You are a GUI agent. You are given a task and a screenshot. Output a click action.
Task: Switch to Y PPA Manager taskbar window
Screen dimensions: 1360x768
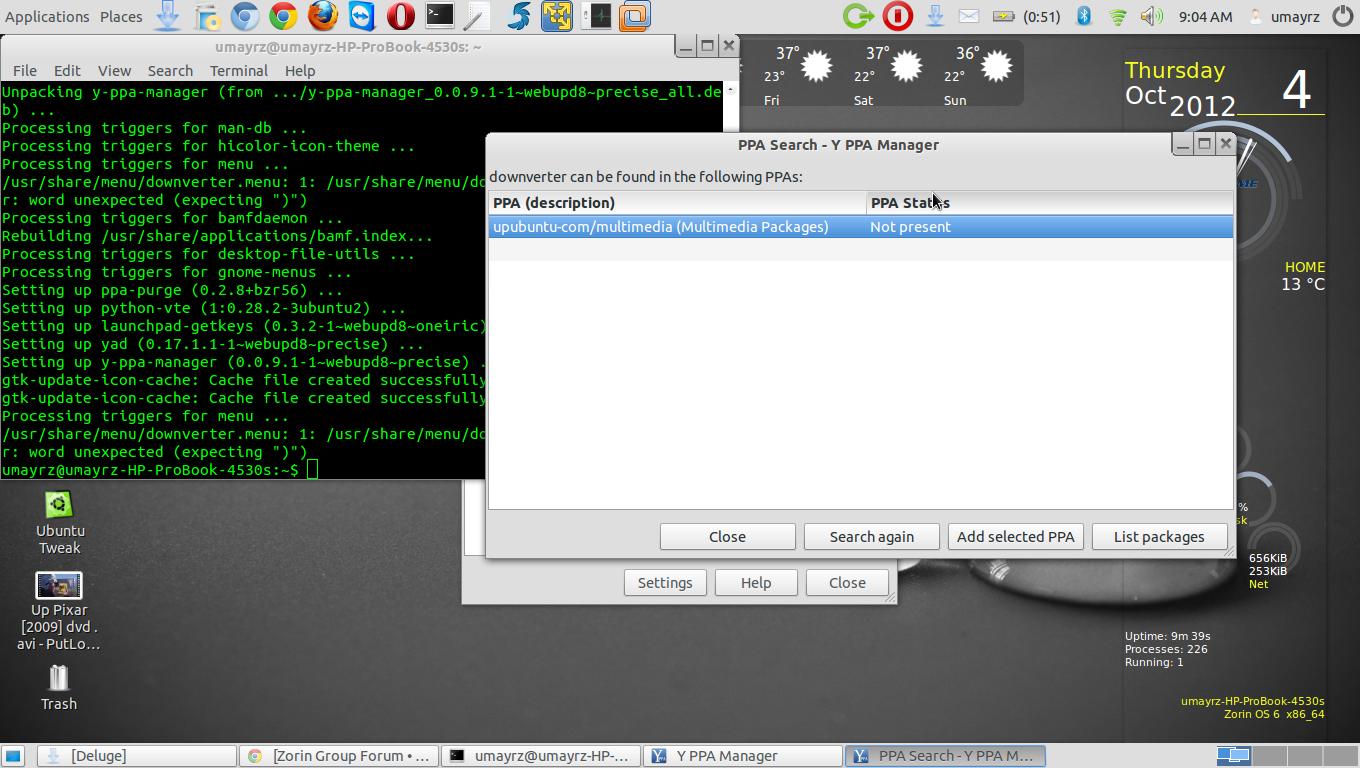[742, 756]
